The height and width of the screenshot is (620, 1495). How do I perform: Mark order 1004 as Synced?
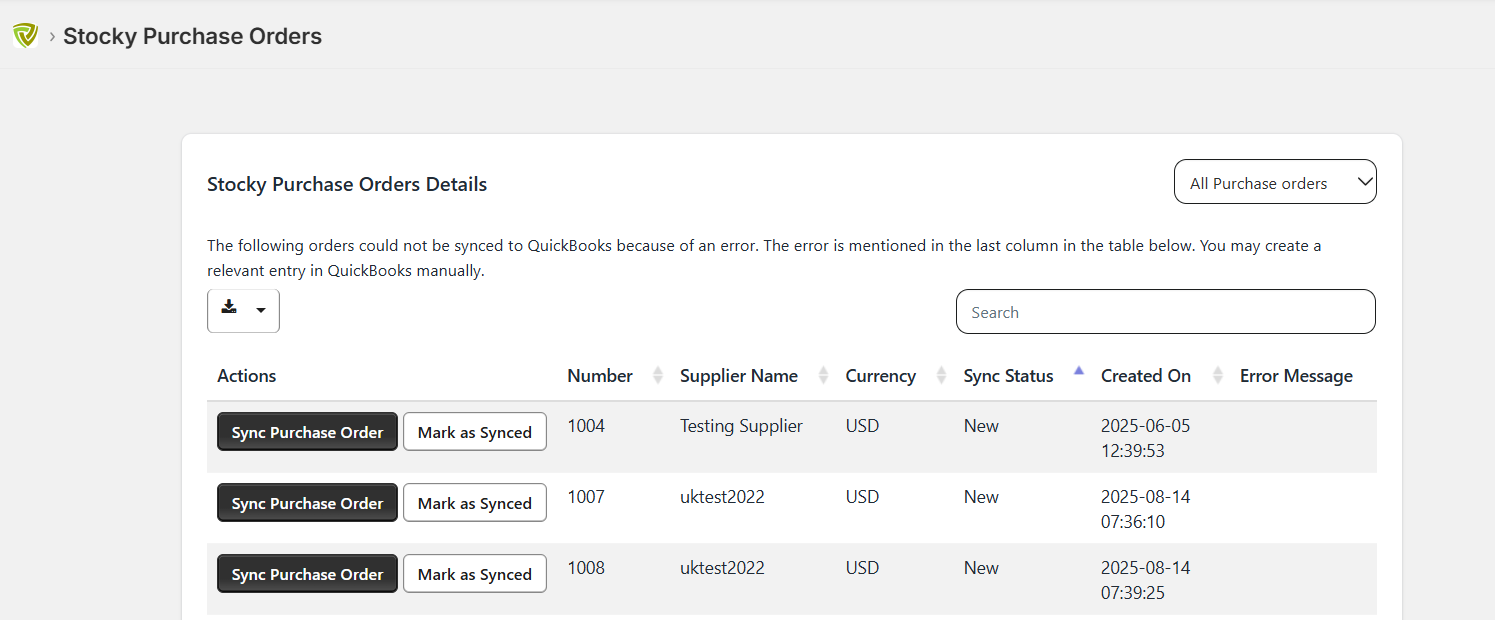point(474,432)
